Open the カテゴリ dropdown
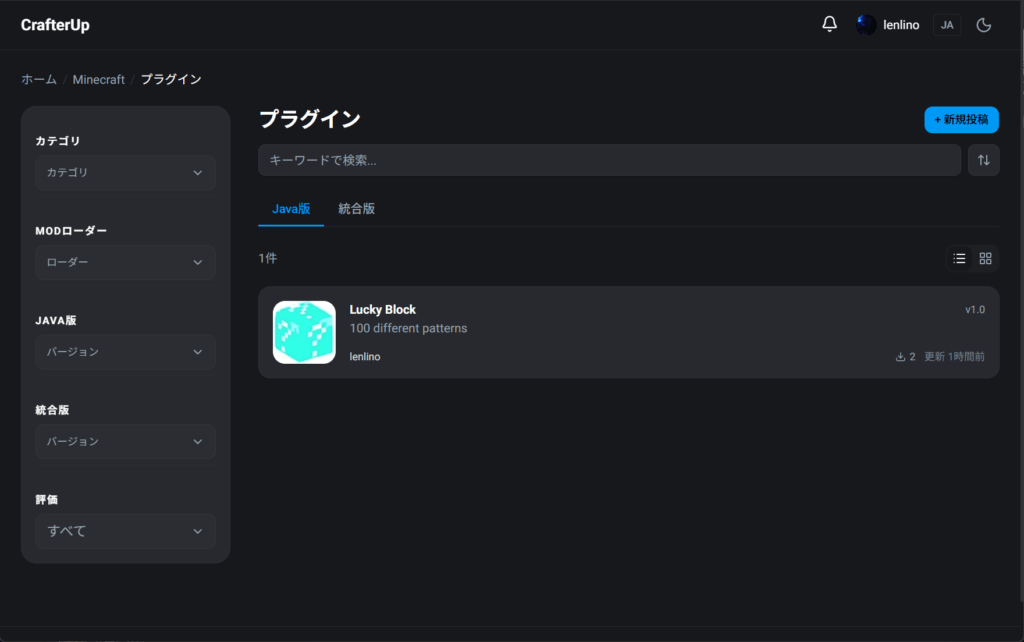The width and height of the screenshot is (1024, 642). click(x=125, y=172)
